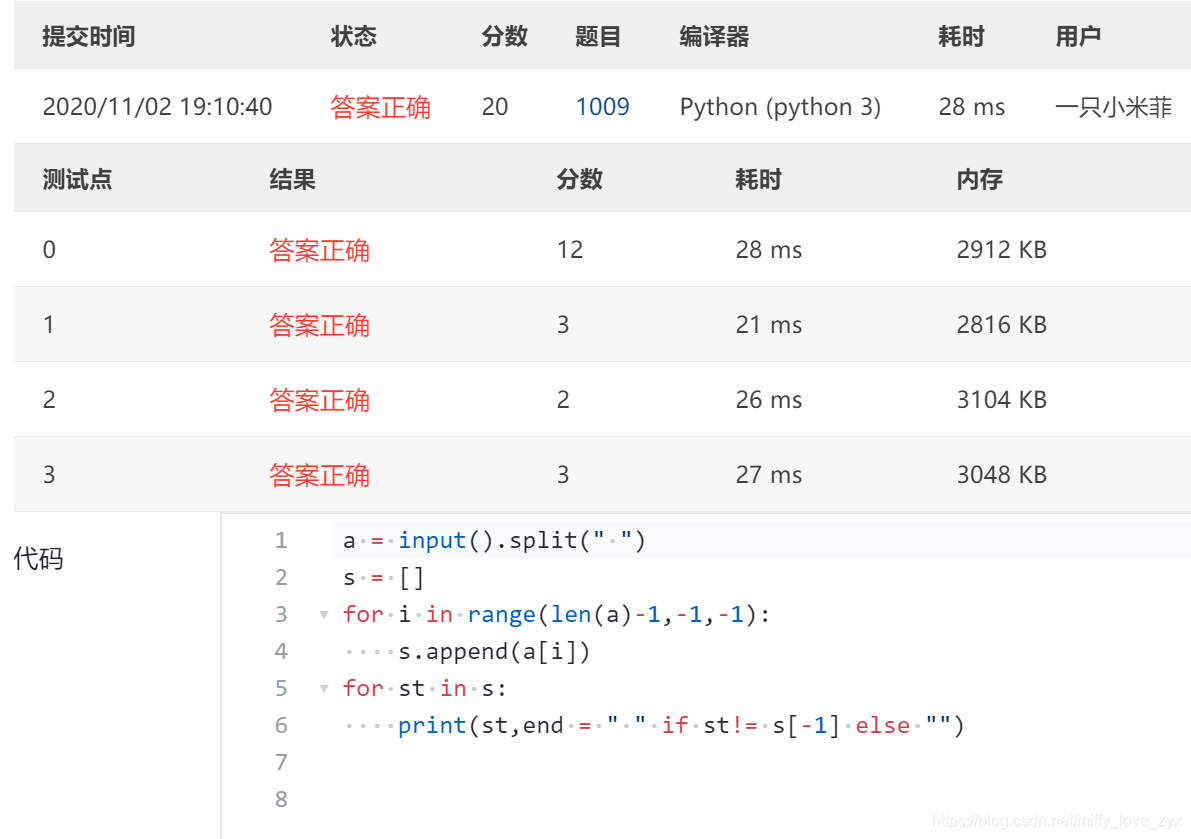The height and width of the screenshot is (839, 1191).
Task: Select 答案正确 result for test point 0
Action: click(x=320, y=250)
